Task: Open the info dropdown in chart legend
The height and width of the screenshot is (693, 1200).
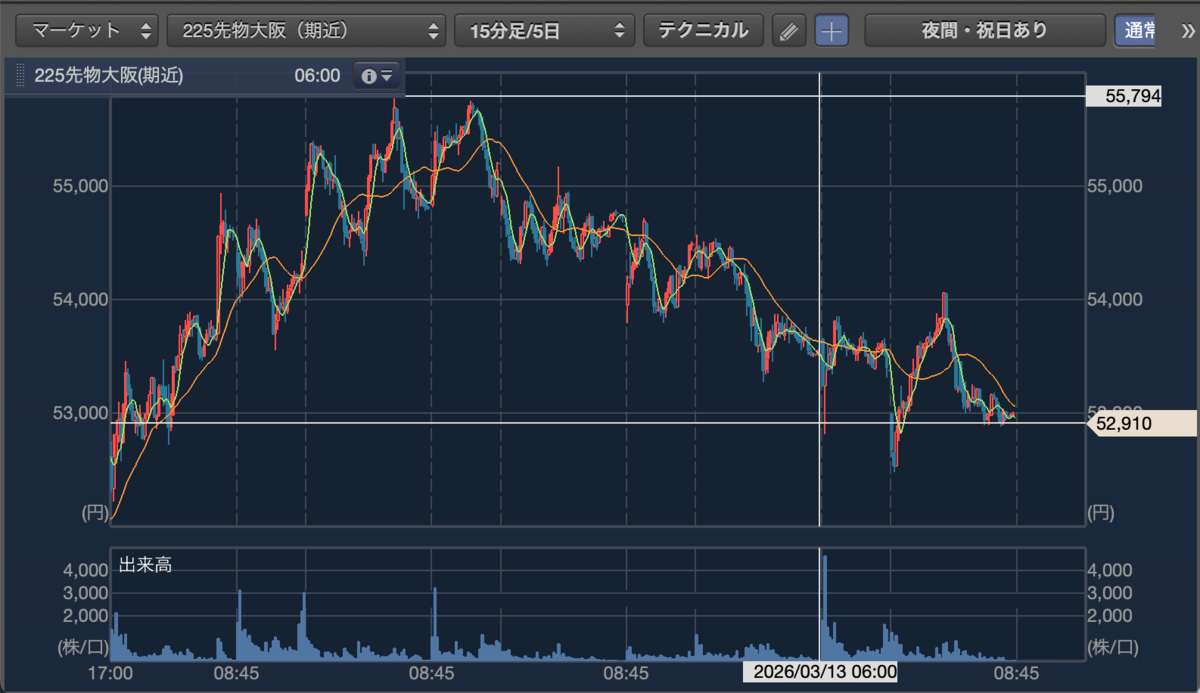Action: pos(376,76)
